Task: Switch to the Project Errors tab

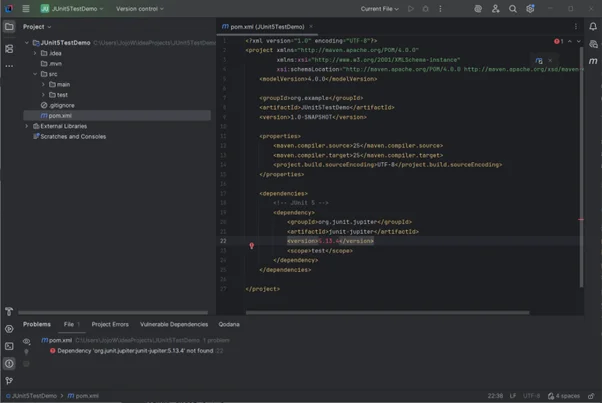Action: (x=110, y=324)
